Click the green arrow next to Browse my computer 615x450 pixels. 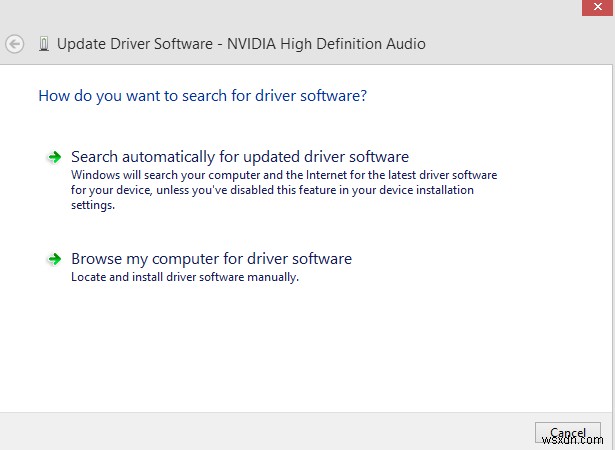point(55,259)
